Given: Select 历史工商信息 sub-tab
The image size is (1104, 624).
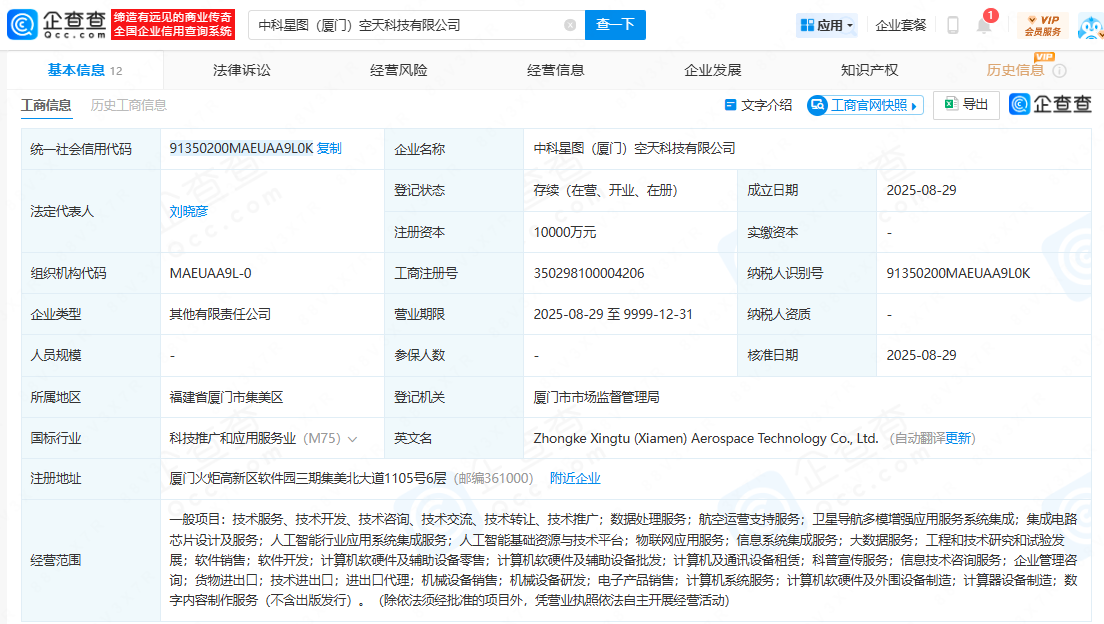Looking at the screenshot, I should pyautogui.click(x=128, y=105).
